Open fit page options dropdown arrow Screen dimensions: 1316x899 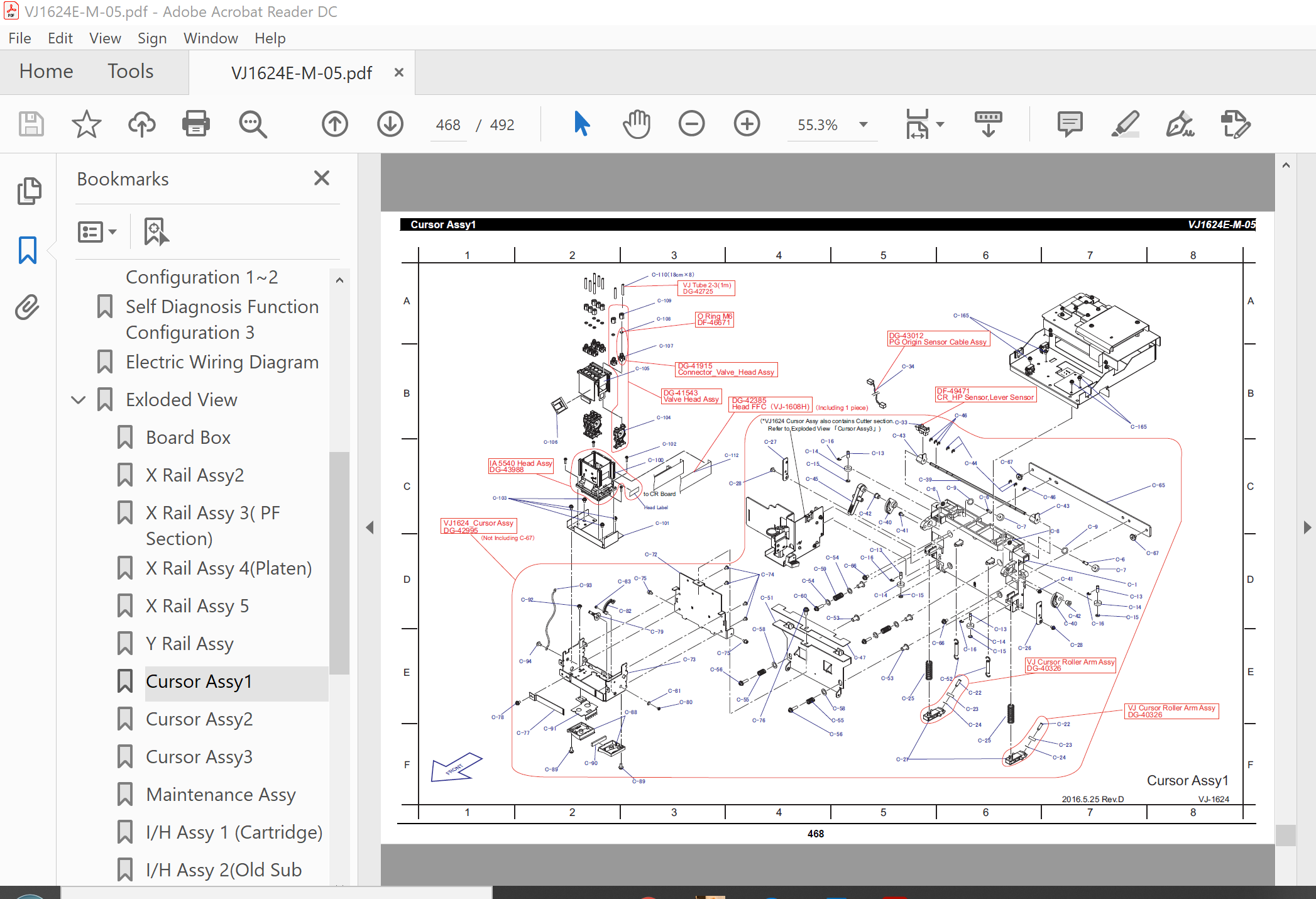coord(940,124)
